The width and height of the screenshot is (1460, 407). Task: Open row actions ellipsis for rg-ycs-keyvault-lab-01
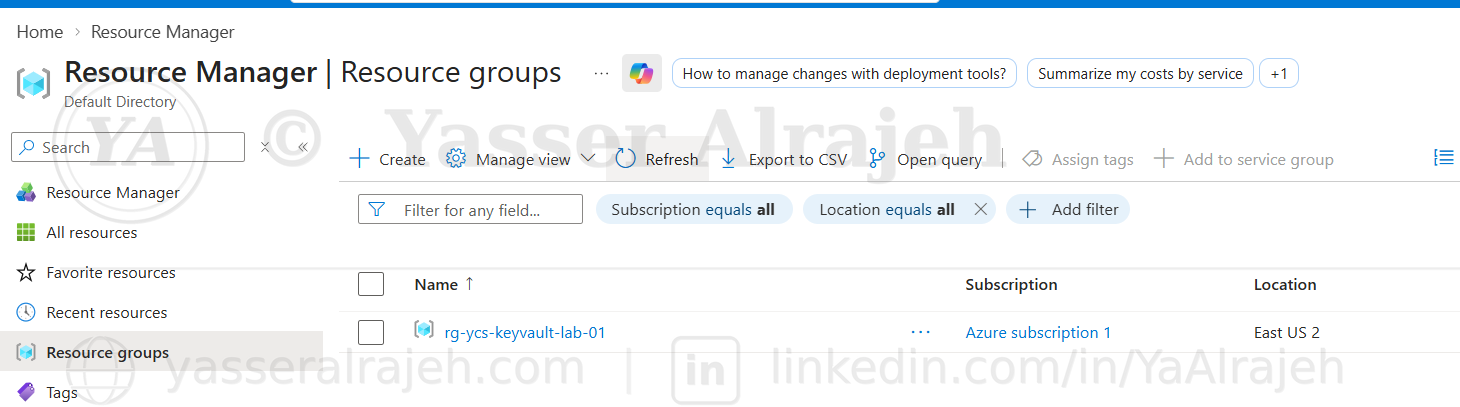[x=920, y=332]
